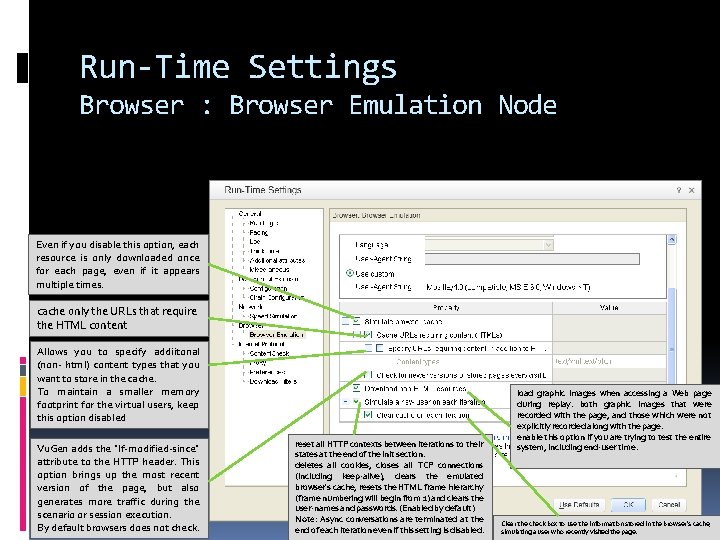The width and height of the screenshot is (720, 540).
Task: Open the Download Filters tree node
Action: tap(273, 382)
